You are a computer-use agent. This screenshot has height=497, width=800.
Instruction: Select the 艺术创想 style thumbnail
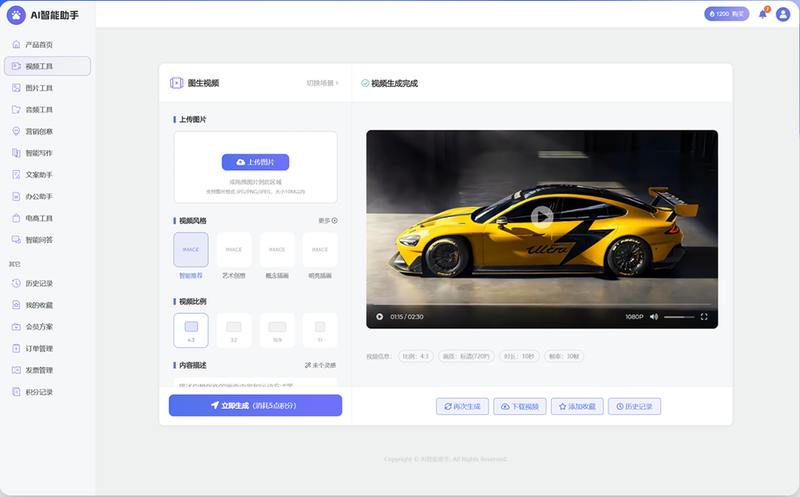(x=234, y=250)
